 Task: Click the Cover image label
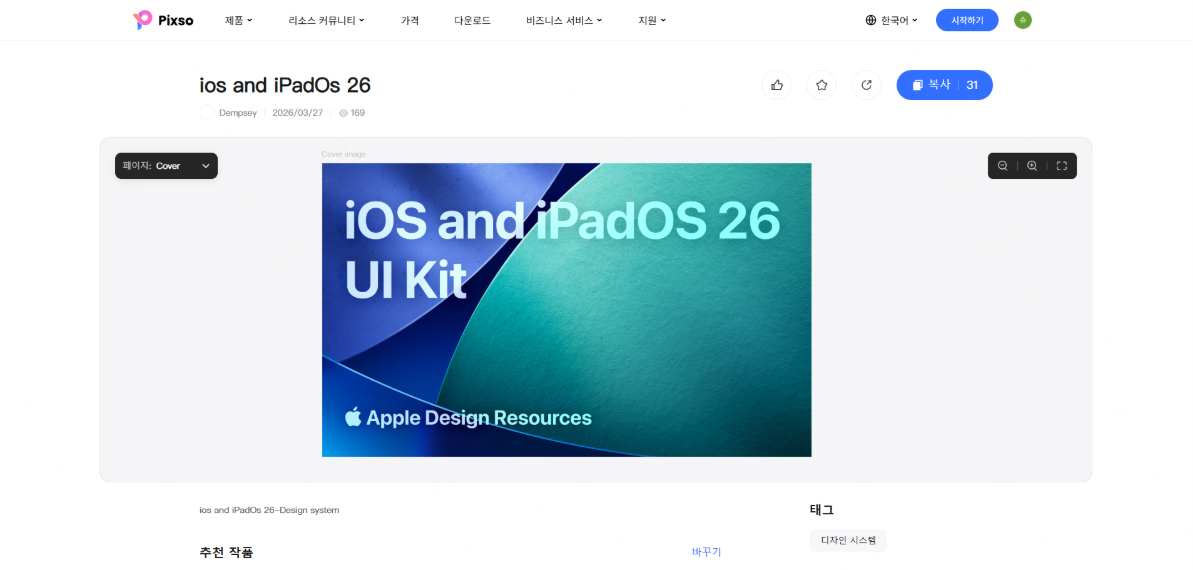point(344,154)
